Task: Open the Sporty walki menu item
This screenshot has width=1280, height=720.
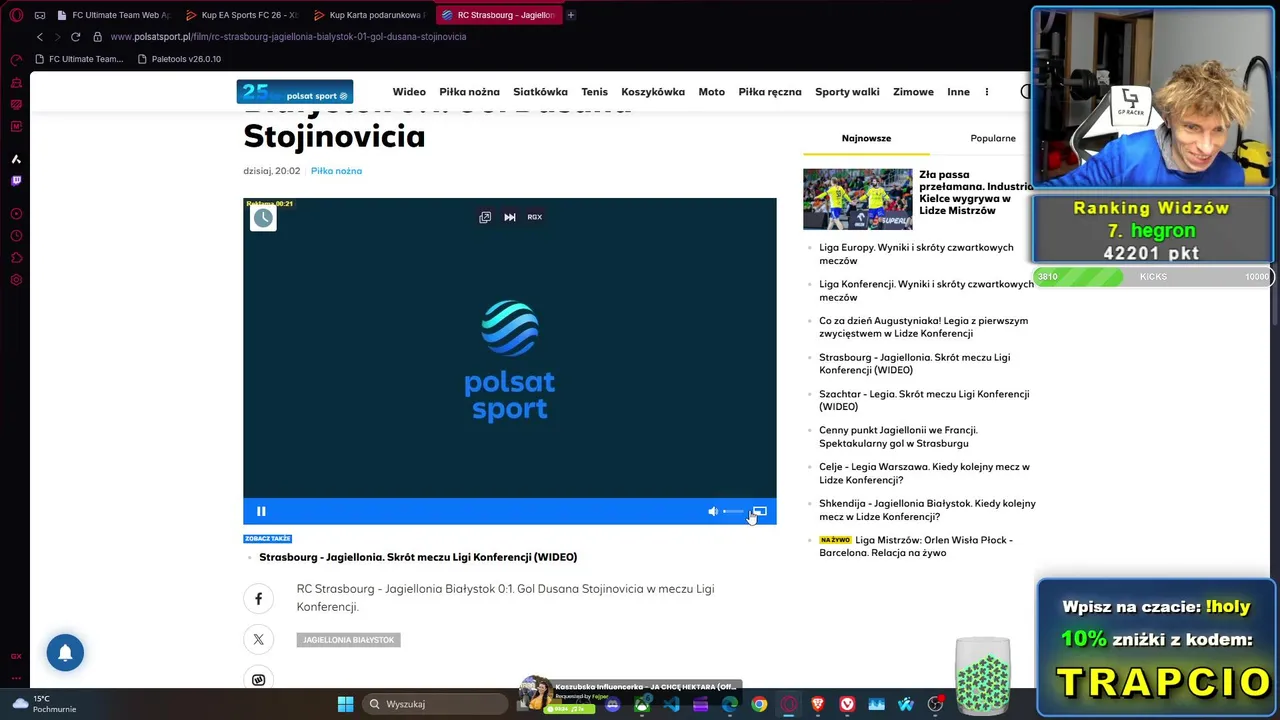Action: [x=847, y=92]
